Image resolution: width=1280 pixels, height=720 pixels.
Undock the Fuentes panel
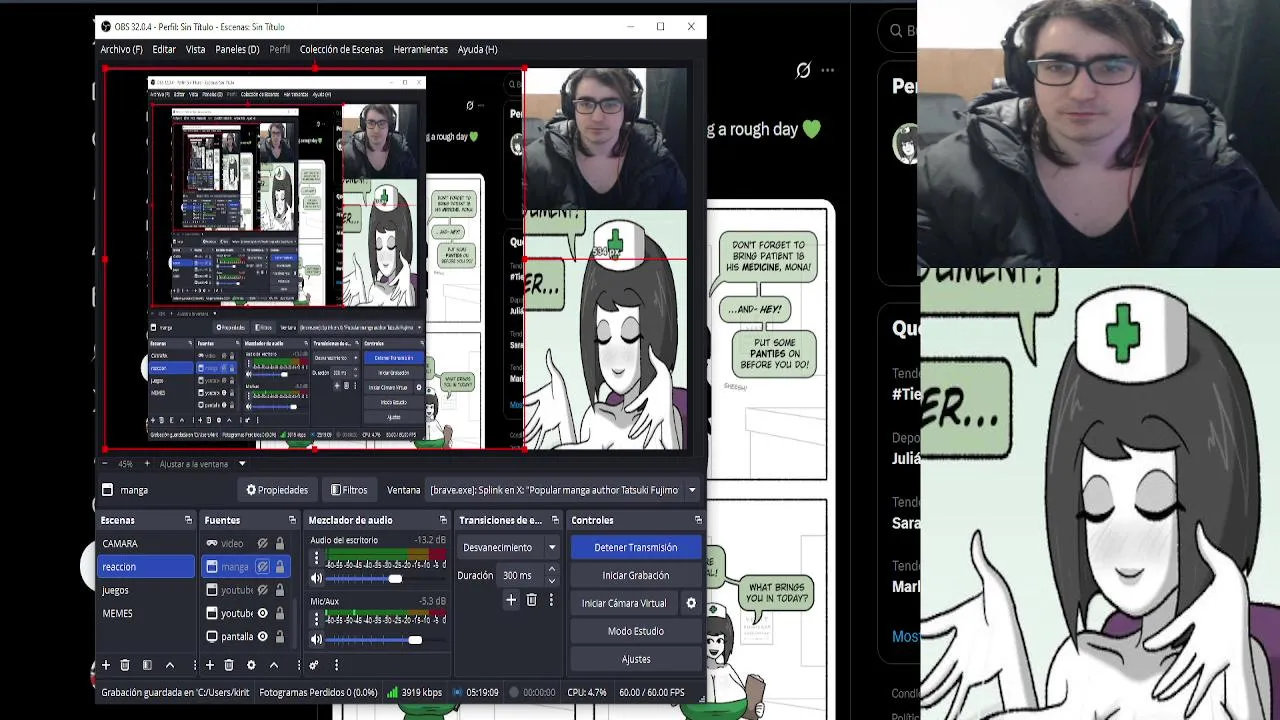292,520
